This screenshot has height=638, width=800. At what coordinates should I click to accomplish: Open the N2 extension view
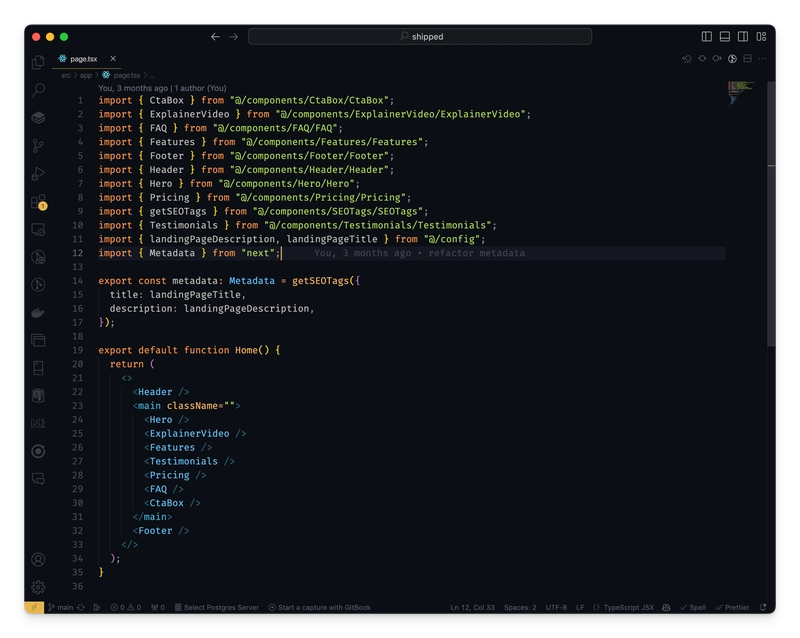coord(38,423)
